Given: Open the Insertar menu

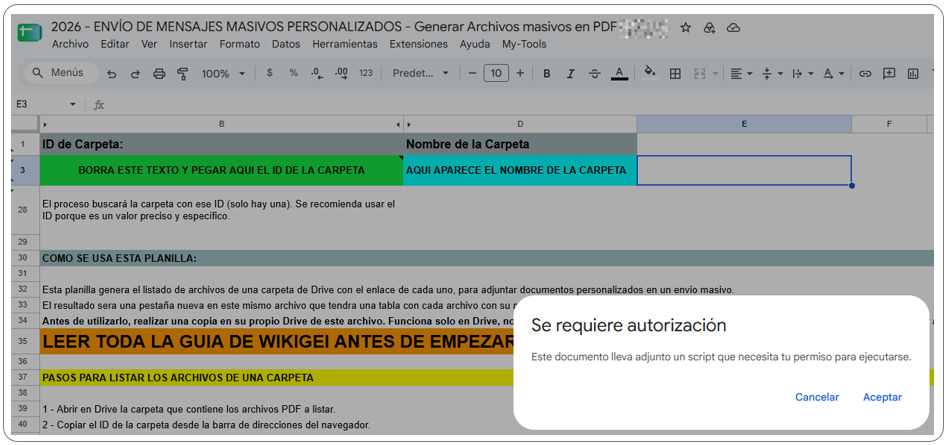Looking at the screenshot, I should [188, 44].
